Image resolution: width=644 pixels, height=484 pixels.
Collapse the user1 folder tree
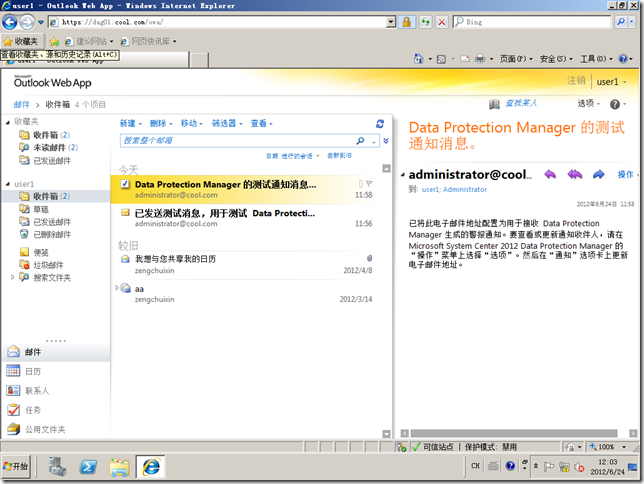point(8,184)
